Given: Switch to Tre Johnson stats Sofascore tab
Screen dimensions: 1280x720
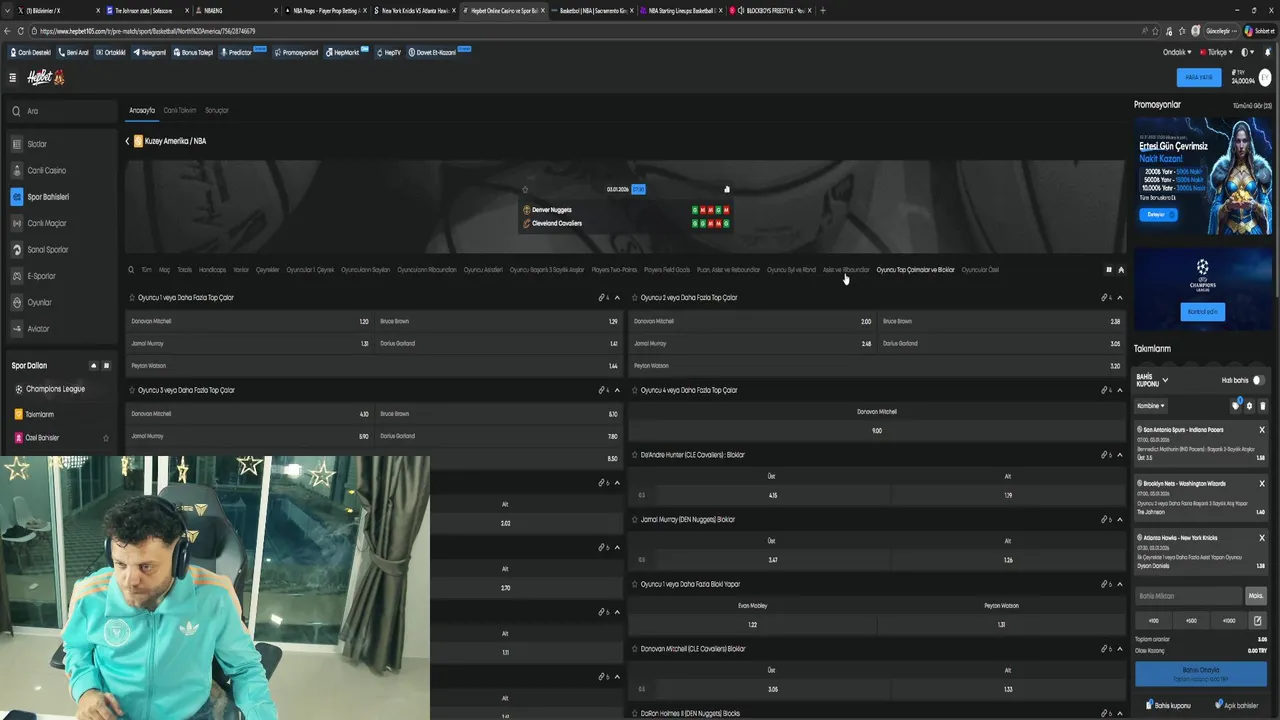Looking at the screenshot, I should 144,10.
